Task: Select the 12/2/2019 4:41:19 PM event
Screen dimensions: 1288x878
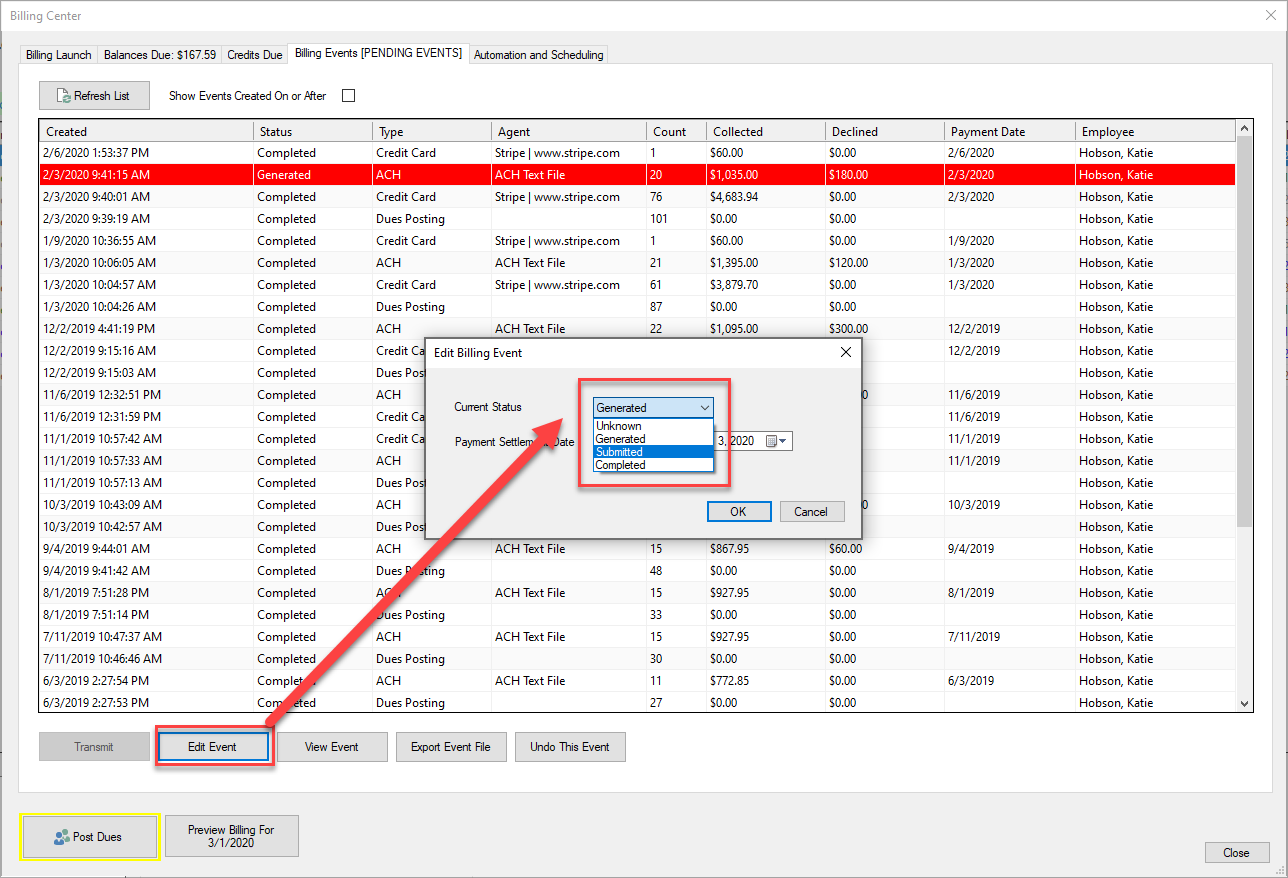Action: click(x=638, y=329)
